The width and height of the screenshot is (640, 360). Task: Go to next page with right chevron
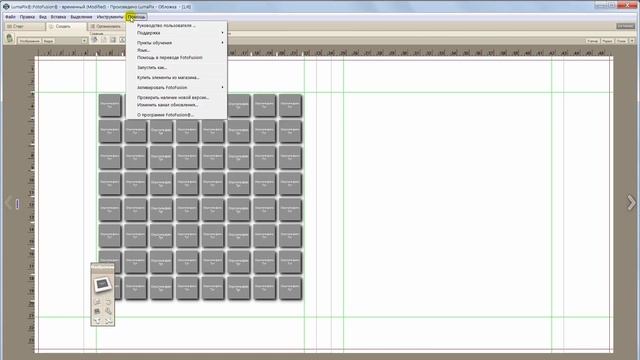631,203
